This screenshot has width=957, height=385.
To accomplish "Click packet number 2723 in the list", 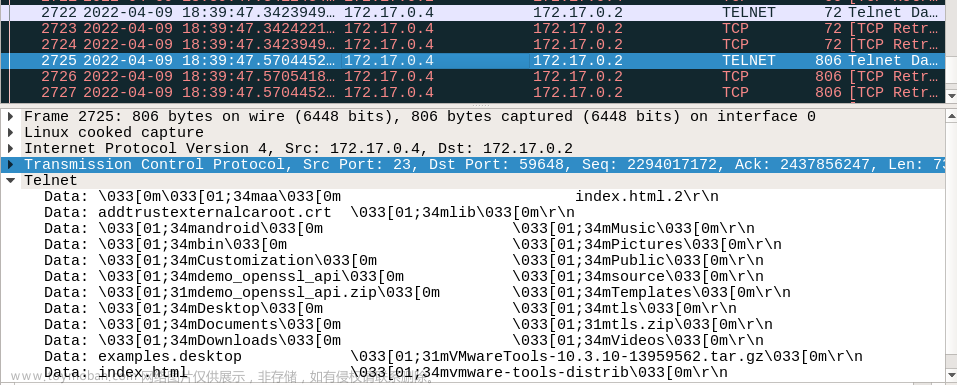I will (x=59, y=28).
